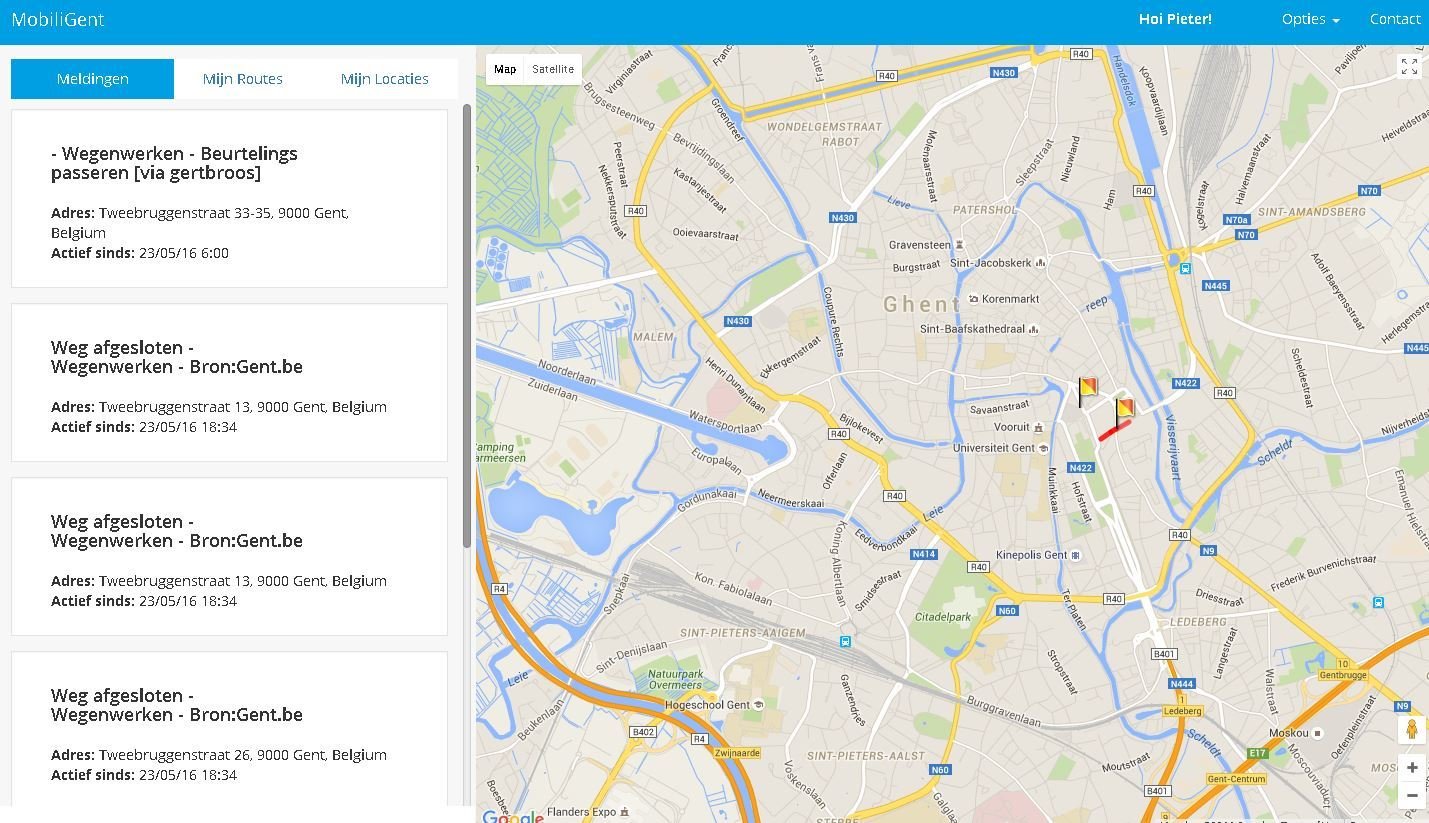Open the Beurtelings passeren notification card
Image resolution: width=1429 pixels, height=823 pixels.
(x=229, y=199)
